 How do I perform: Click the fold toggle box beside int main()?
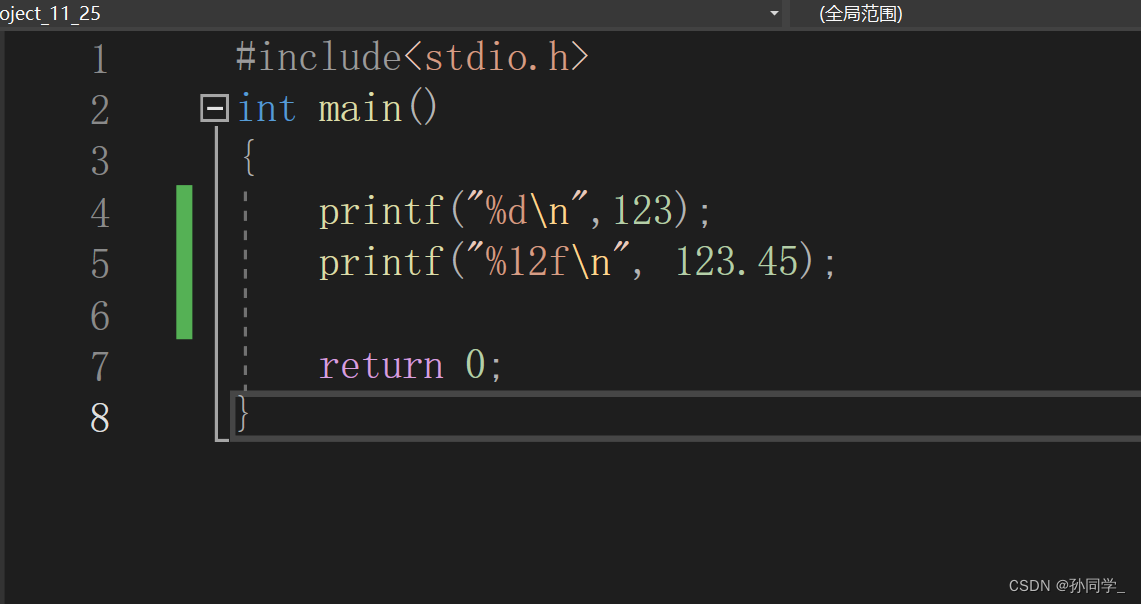[x=213, y=107]
